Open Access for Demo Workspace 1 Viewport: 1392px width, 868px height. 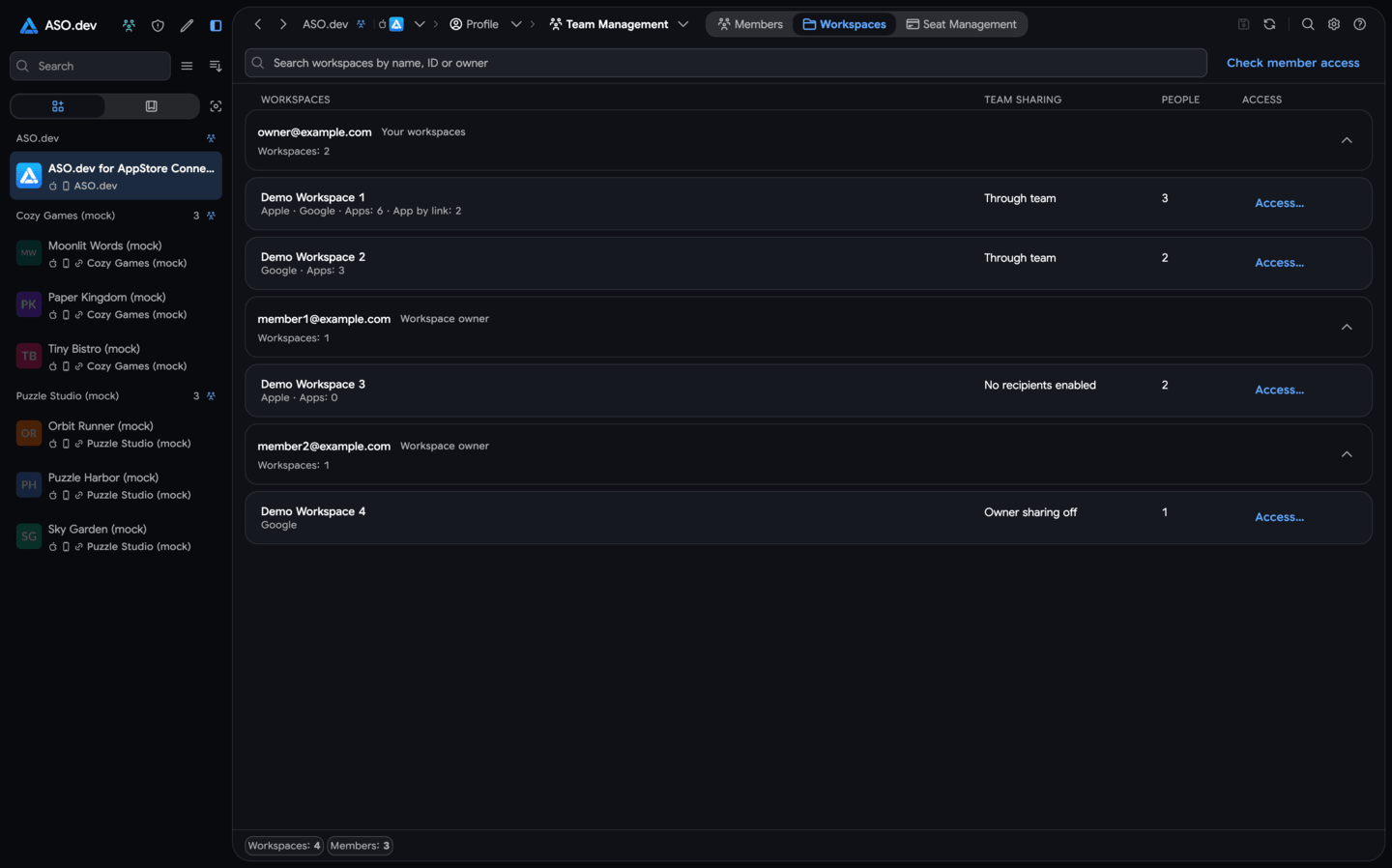(1279, 203)
